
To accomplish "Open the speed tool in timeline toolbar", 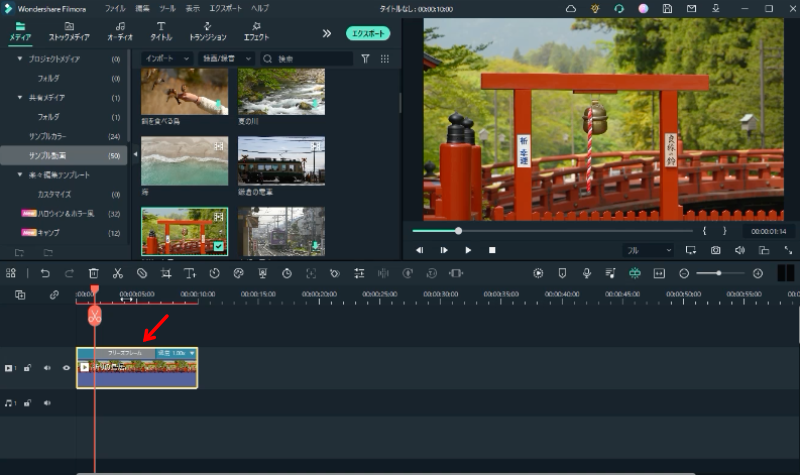I will 214,273.
